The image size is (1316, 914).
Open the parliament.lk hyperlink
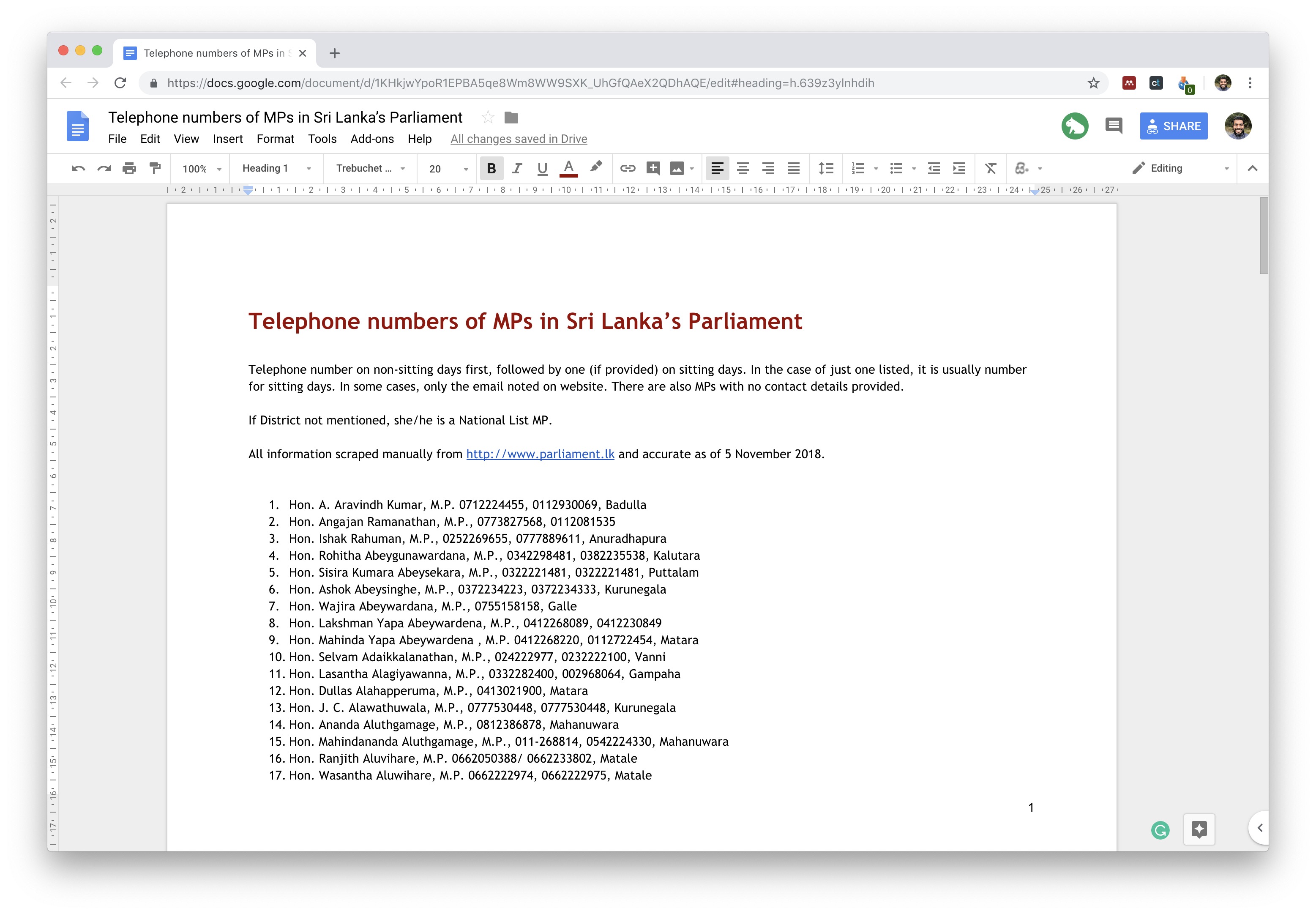point(540,454)
